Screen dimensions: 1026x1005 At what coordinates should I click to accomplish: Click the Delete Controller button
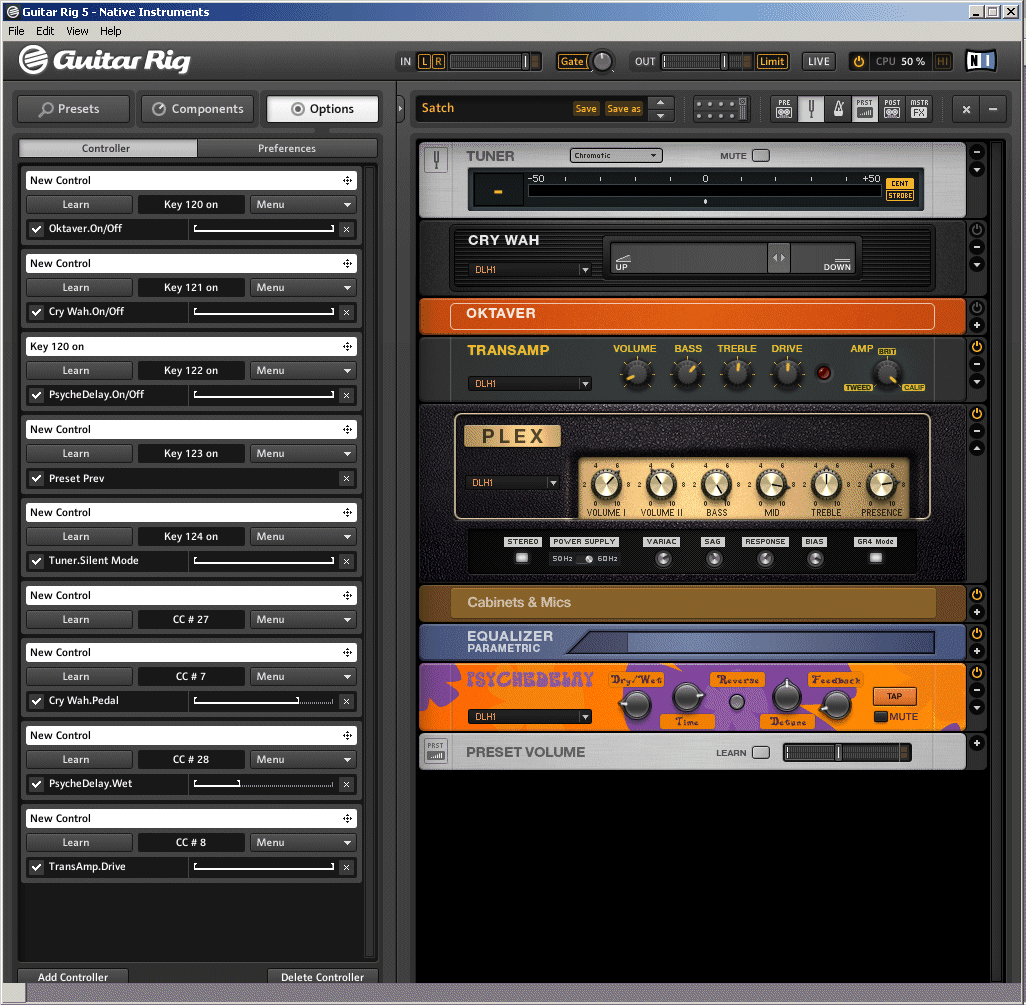click(323, 976)
